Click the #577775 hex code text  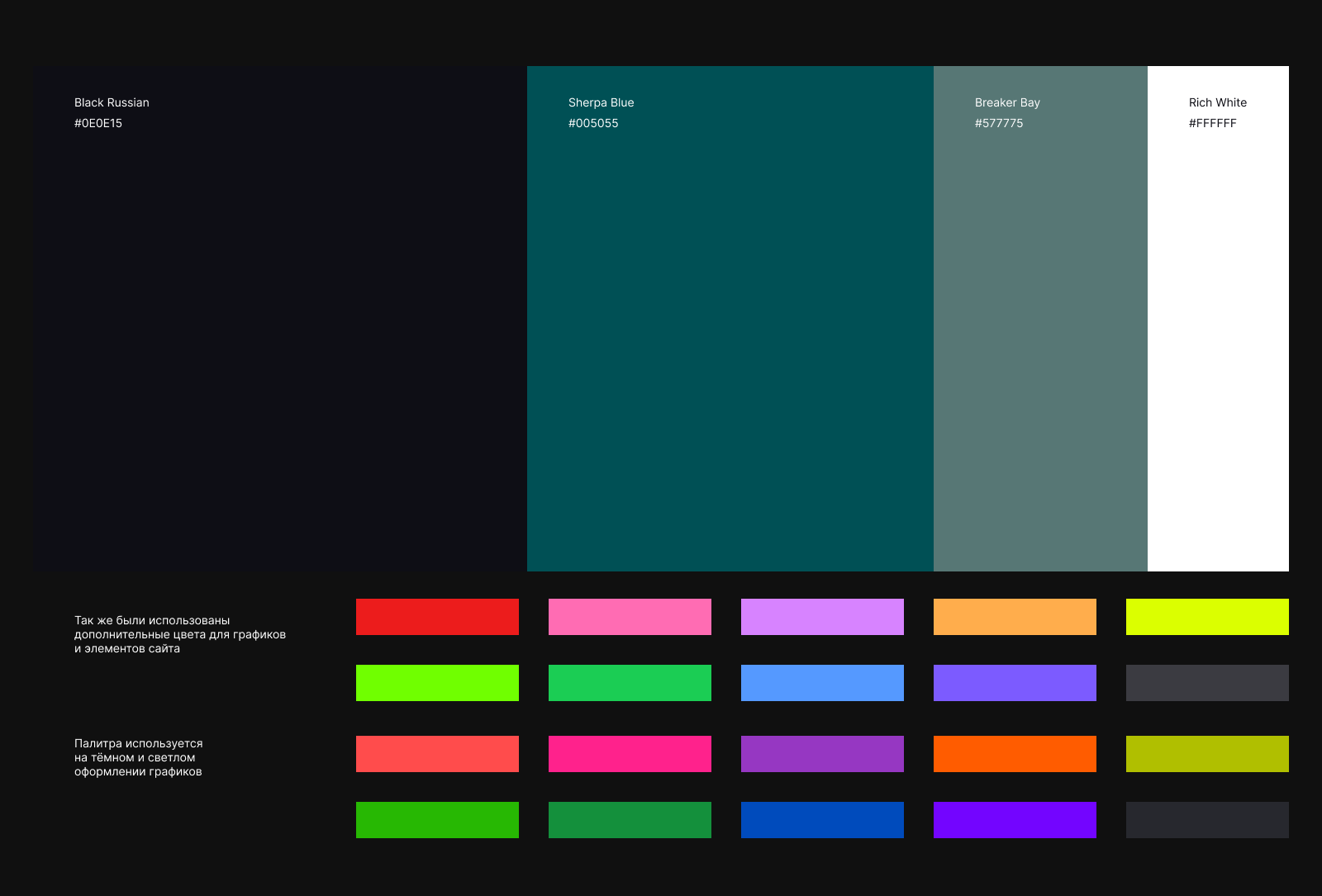(x=999, y=123)
